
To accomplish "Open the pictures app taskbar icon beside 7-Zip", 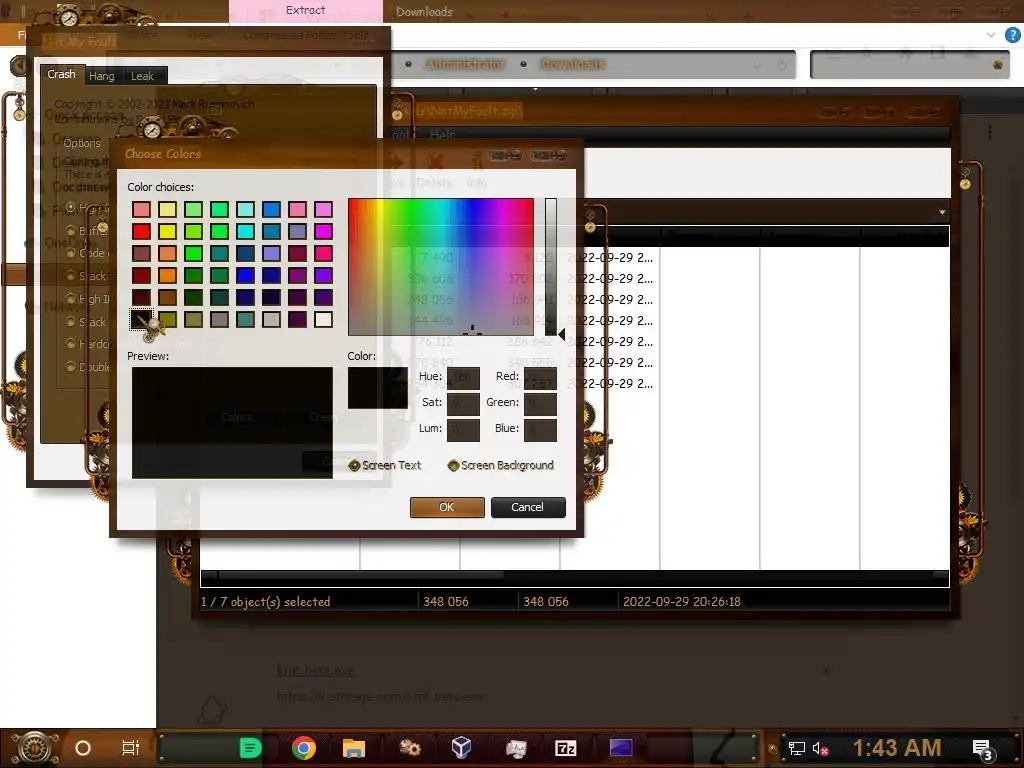I will (x=515, y=748).
